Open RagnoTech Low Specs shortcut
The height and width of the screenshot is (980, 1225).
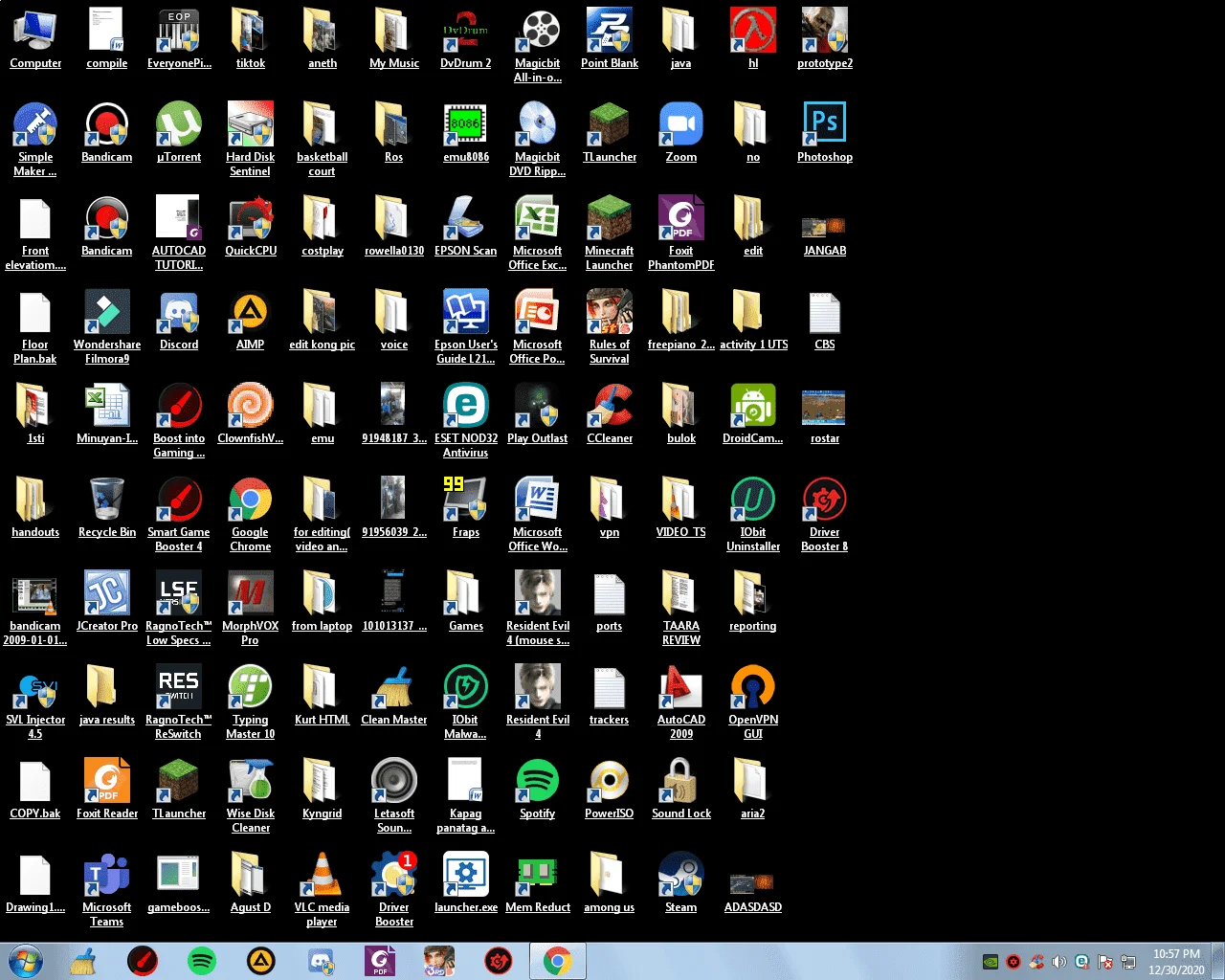pyautogui.click(x=179, y=608)
